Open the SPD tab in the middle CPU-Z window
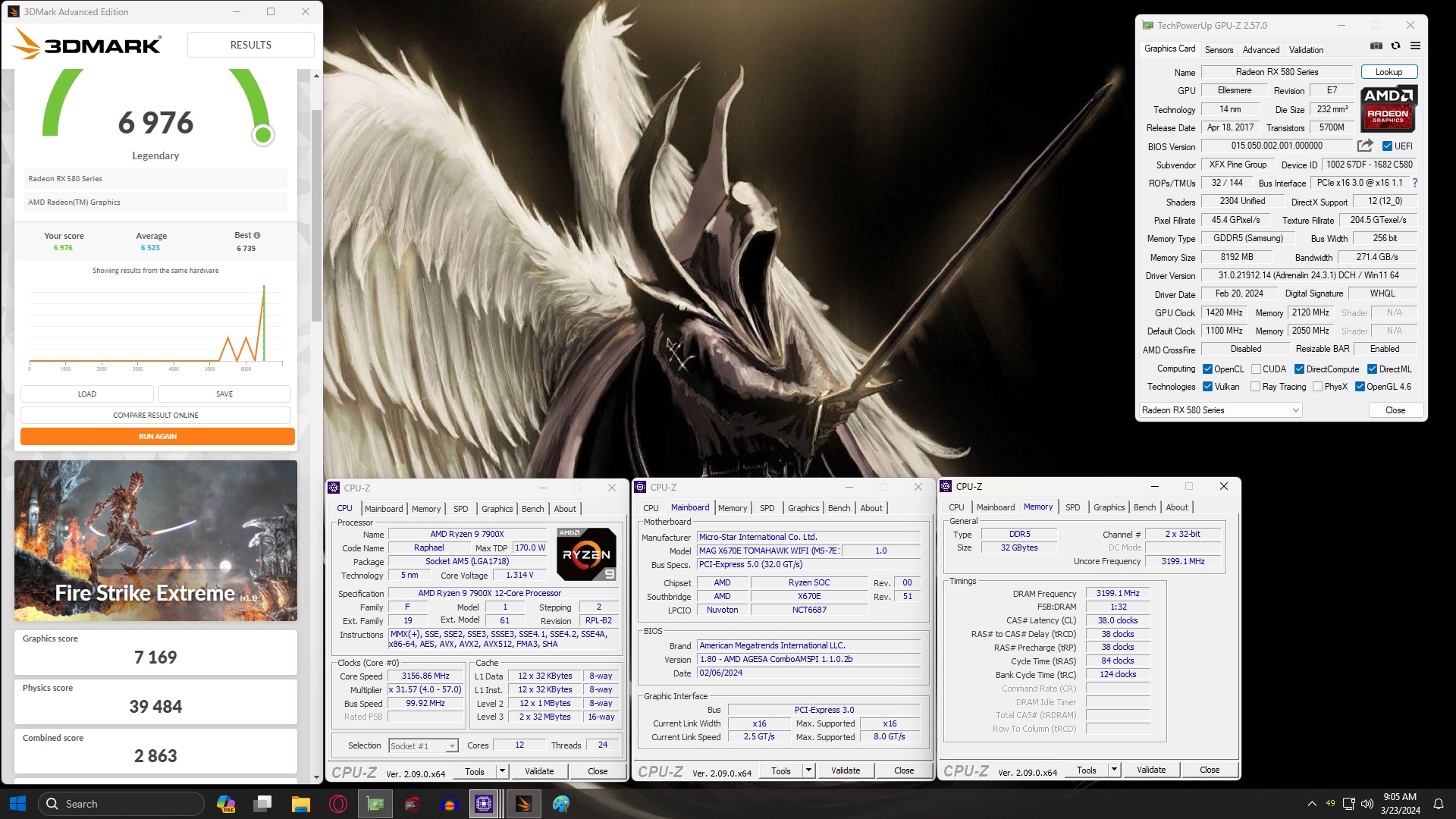The height and width of the screenshot is (819, 1456). pos(767,508)
